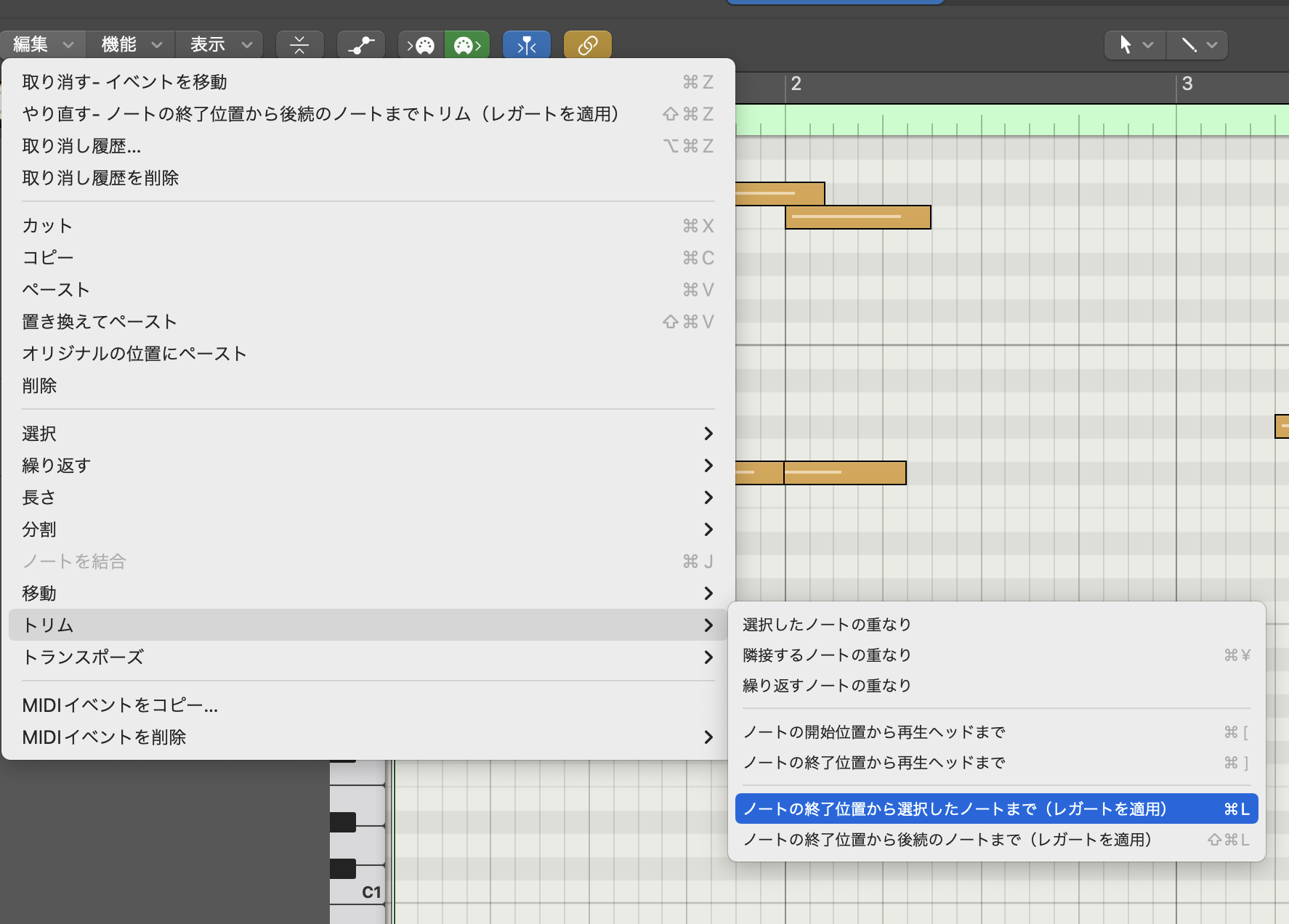Click the blue catch playhead icon
Screen dimensions: 1289x924
pyautogui.click(x=526, y=45)
